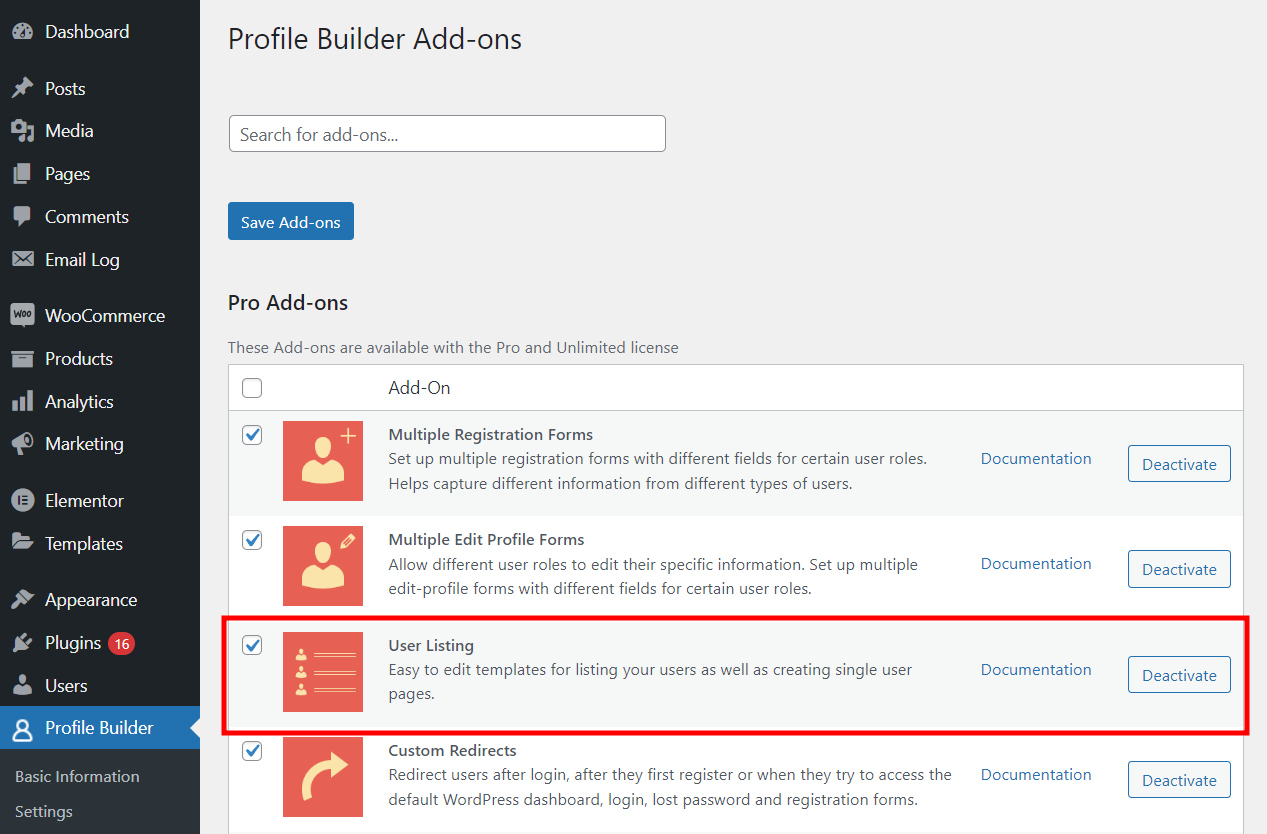Focus the Search for add-ons field

click(x=447, y=134)
